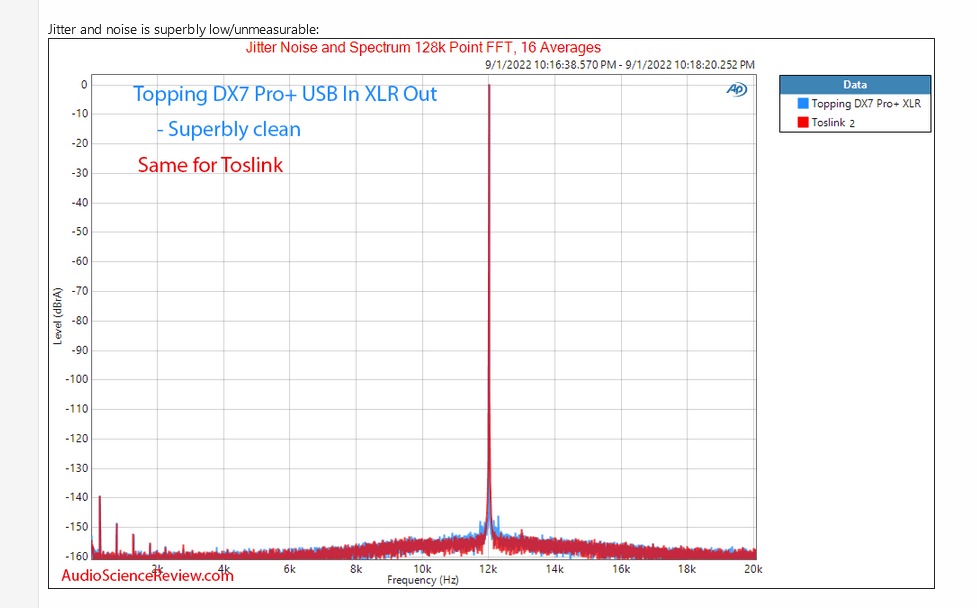The height and width of the screenshot is (608, 977).
Task: Click the -100 level axis tick label
Action: [77, 379]
